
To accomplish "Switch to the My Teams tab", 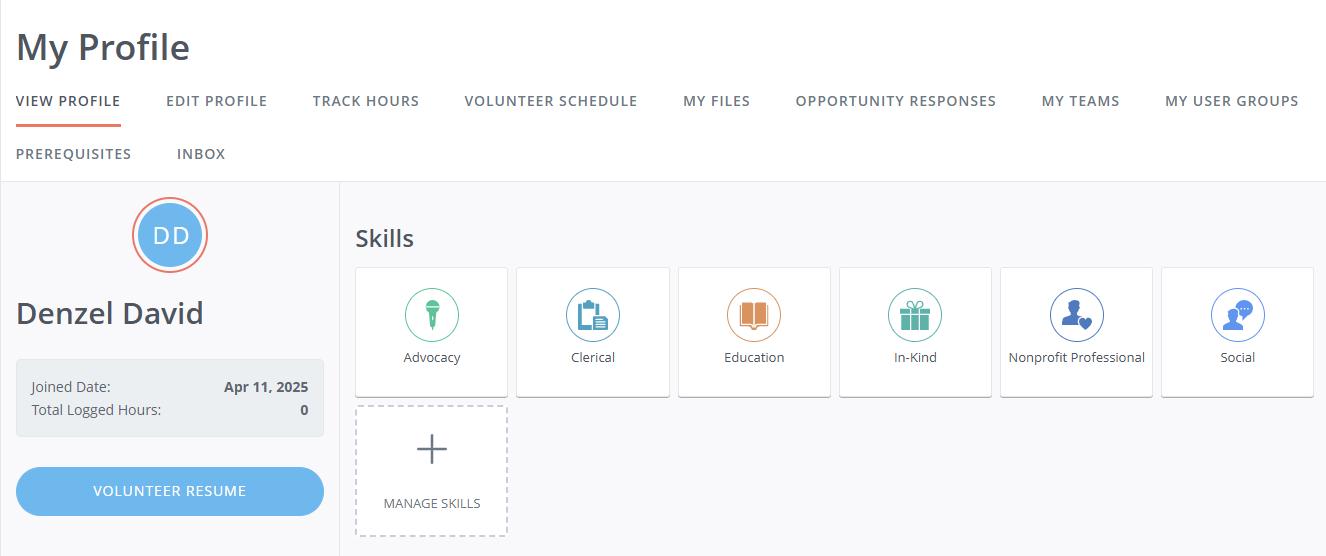I will click(1080, 101).
